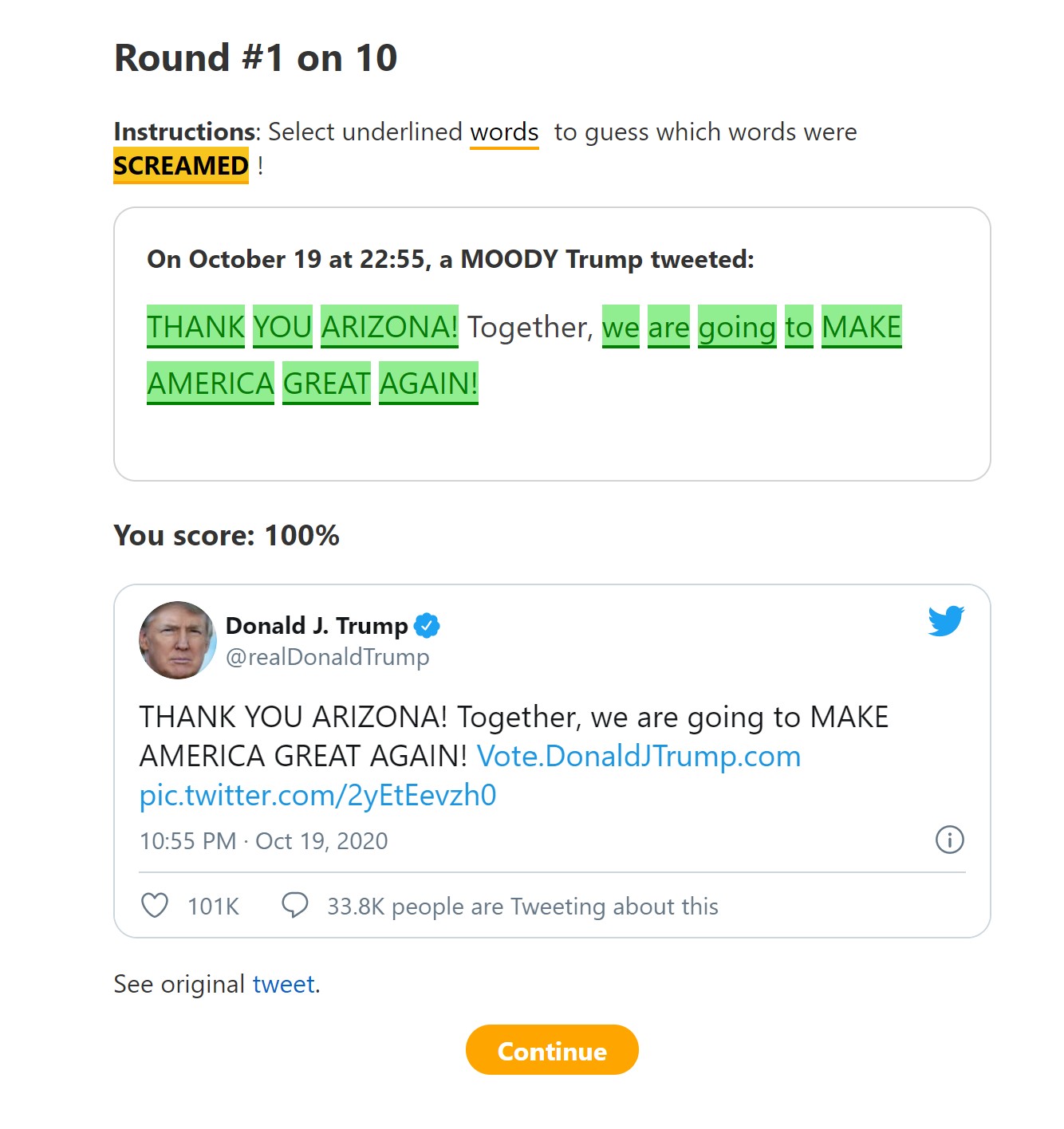This screenshot has height=1129, width=1064.
Task: Click the heart like icon
Action: (x=155, y=906)
